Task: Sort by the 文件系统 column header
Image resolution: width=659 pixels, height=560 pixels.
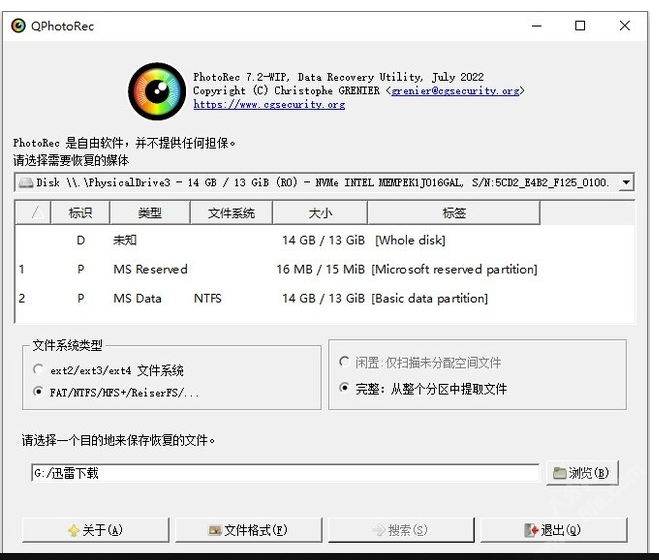Action: tap(232, 213)
